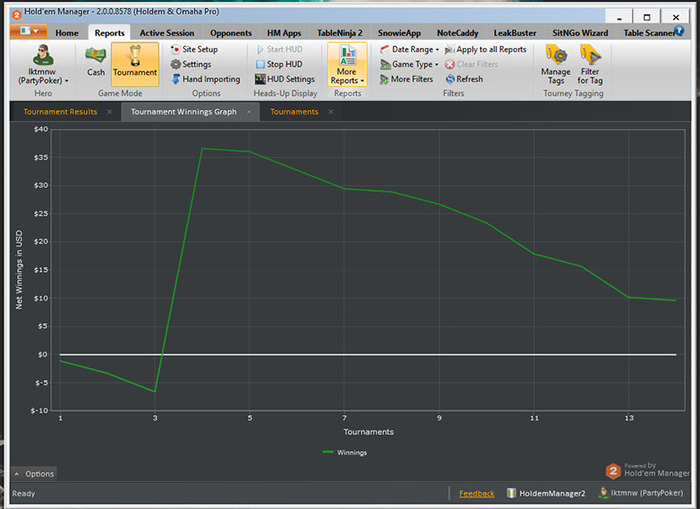Open the lktmnw (PartyPoker) hero selector
Image resolution: width=700 pixels, height=509 pixels.
pos(43,65)
